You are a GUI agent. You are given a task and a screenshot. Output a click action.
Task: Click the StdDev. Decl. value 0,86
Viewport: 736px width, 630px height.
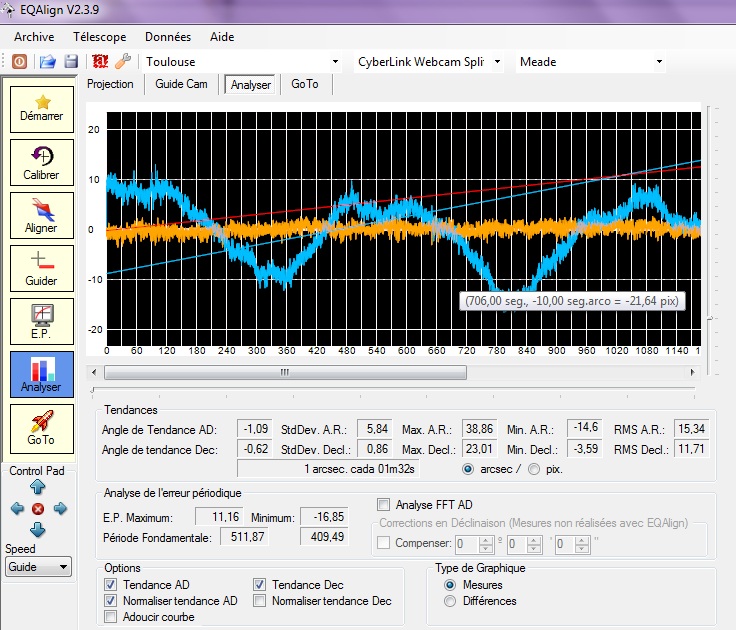tap(375, 449)
